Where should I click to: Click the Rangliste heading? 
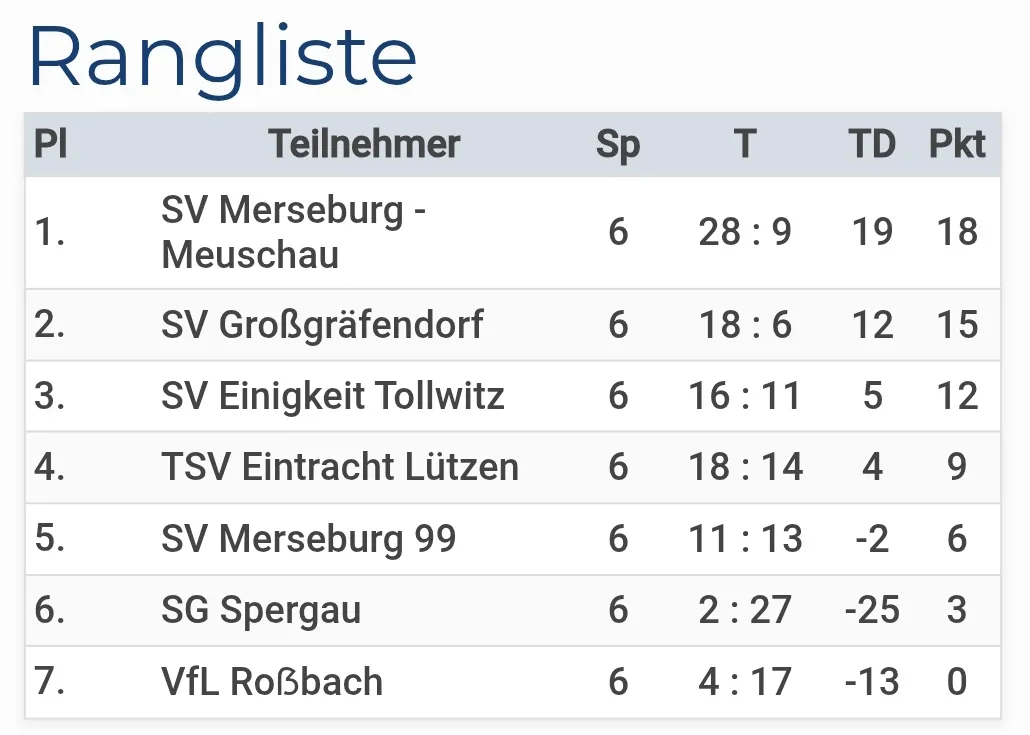[x=222, y=58]
